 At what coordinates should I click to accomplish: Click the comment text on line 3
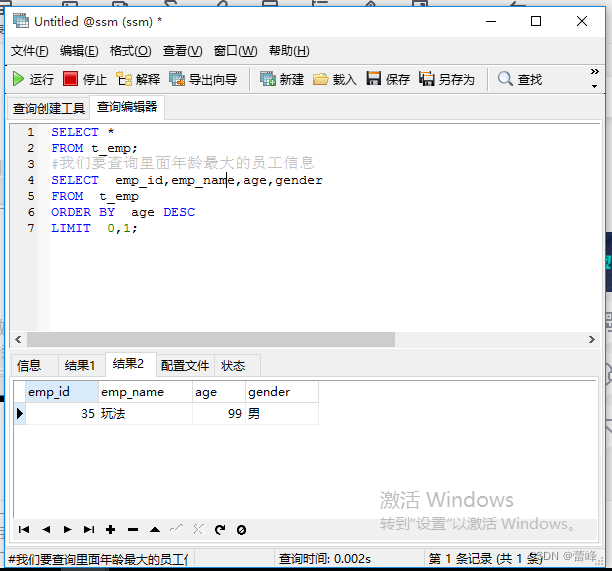coord(183,163)
